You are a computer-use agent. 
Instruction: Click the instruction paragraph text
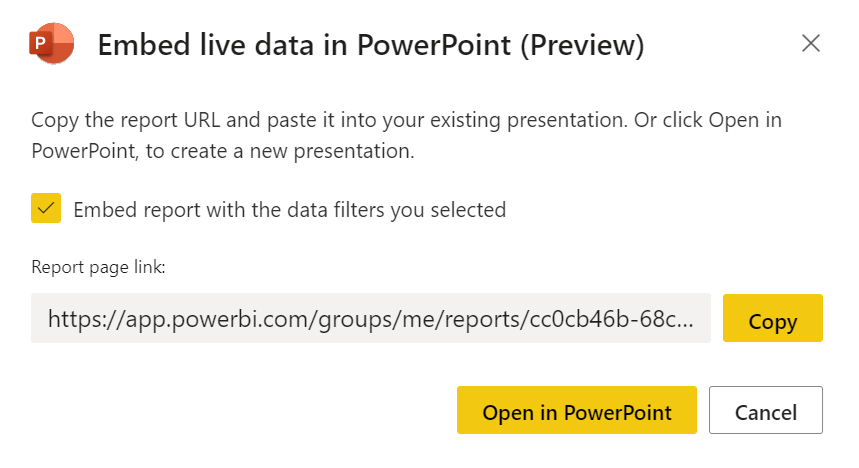[406, 135]
